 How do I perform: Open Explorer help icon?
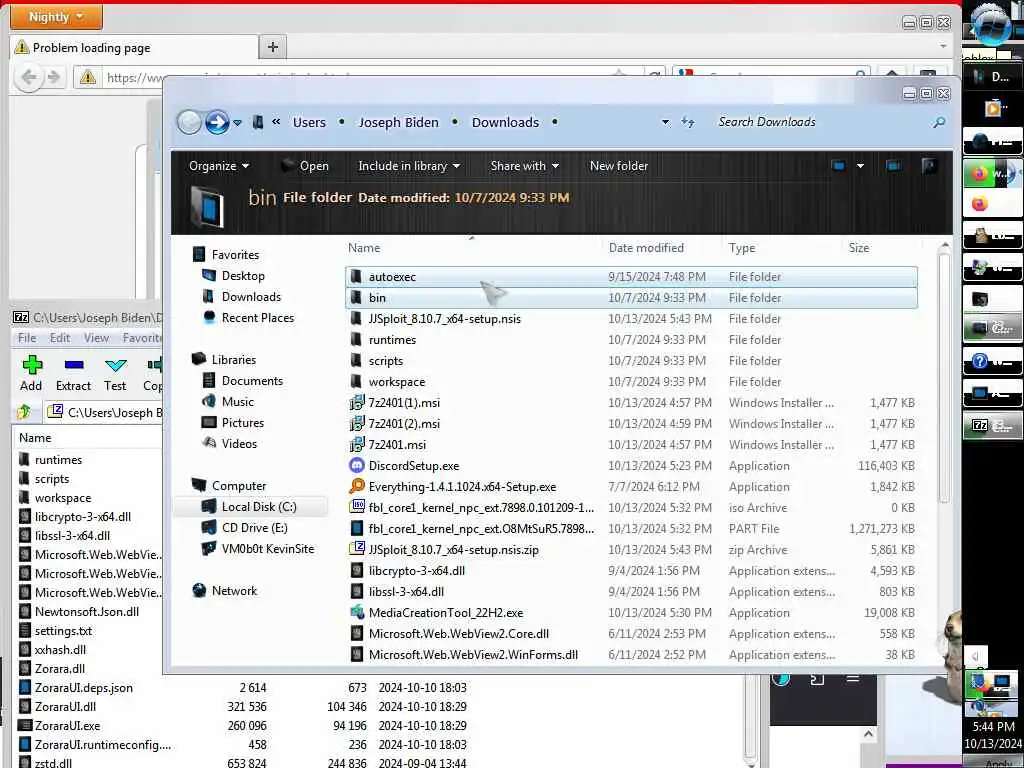pyautogui.click(x=929, y=166)
